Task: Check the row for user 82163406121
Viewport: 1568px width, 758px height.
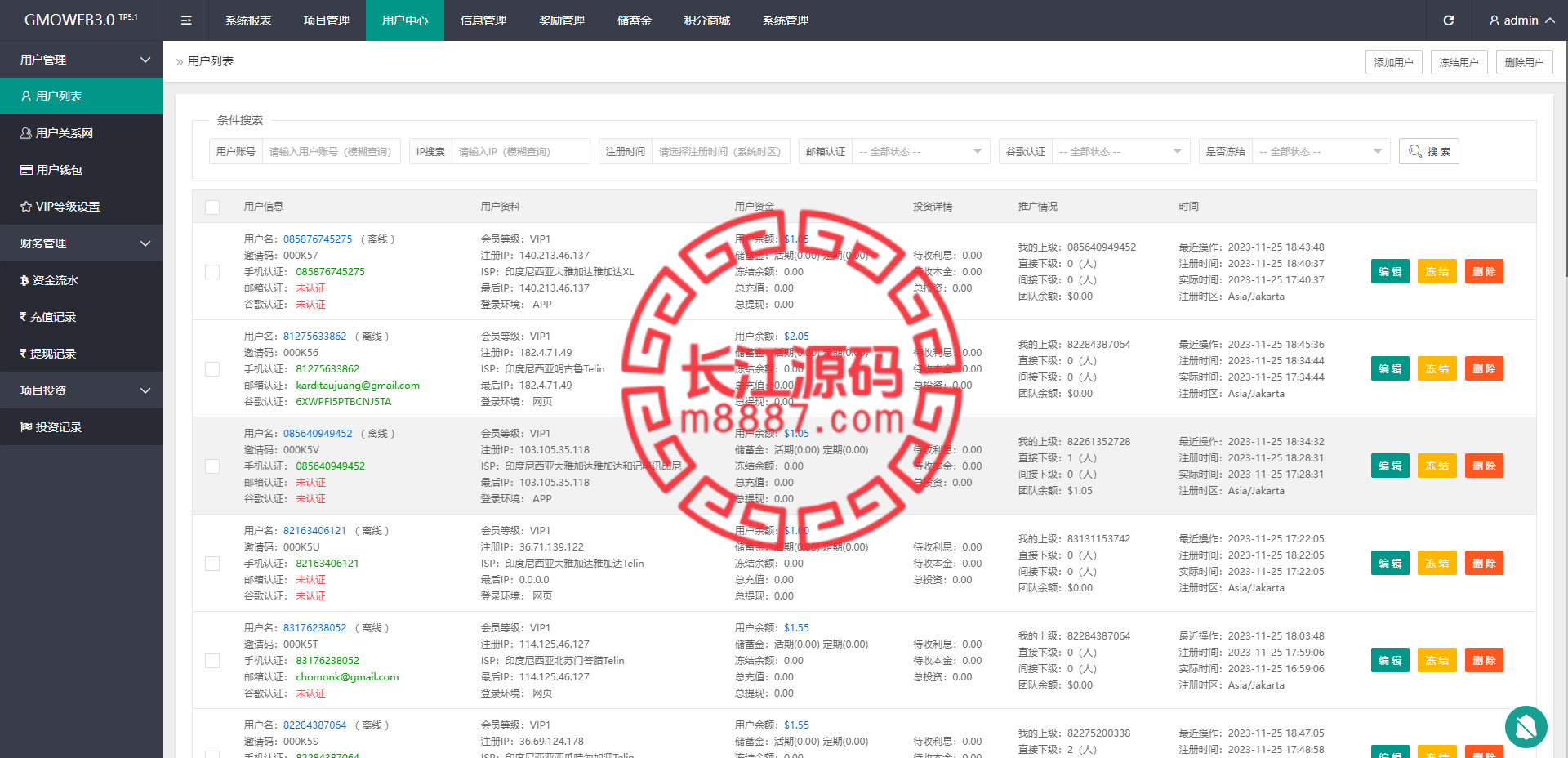Action: [212, 564]
